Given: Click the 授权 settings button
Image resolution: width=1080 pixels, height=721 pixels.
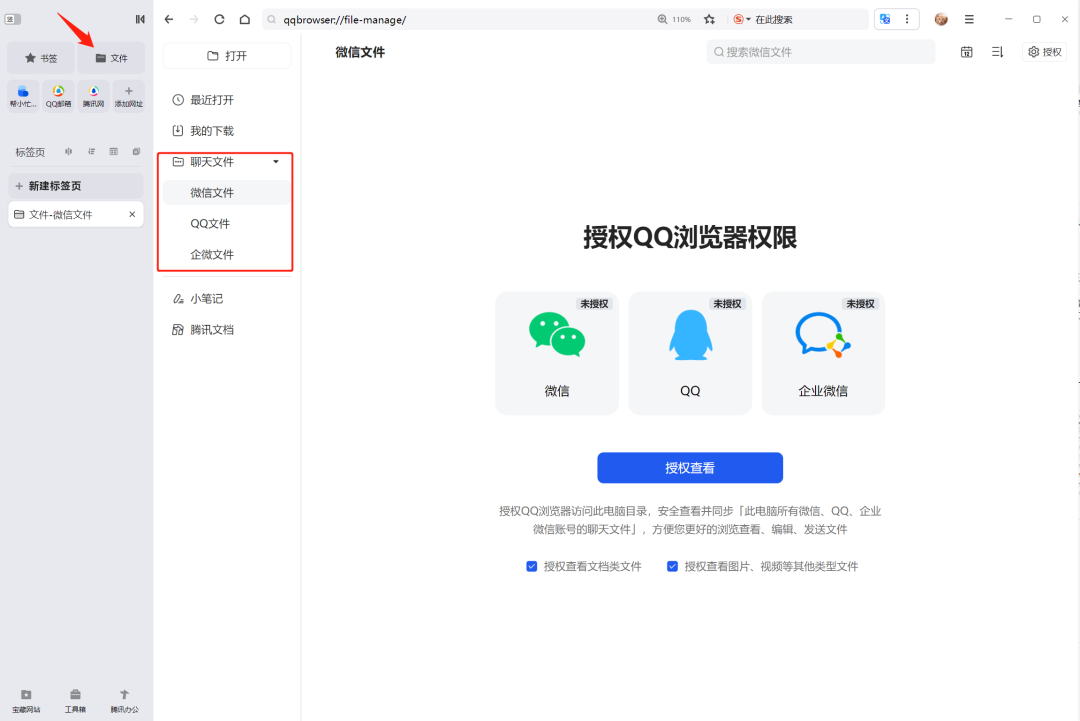Looking at the screenshot, I should point(1045,52).
